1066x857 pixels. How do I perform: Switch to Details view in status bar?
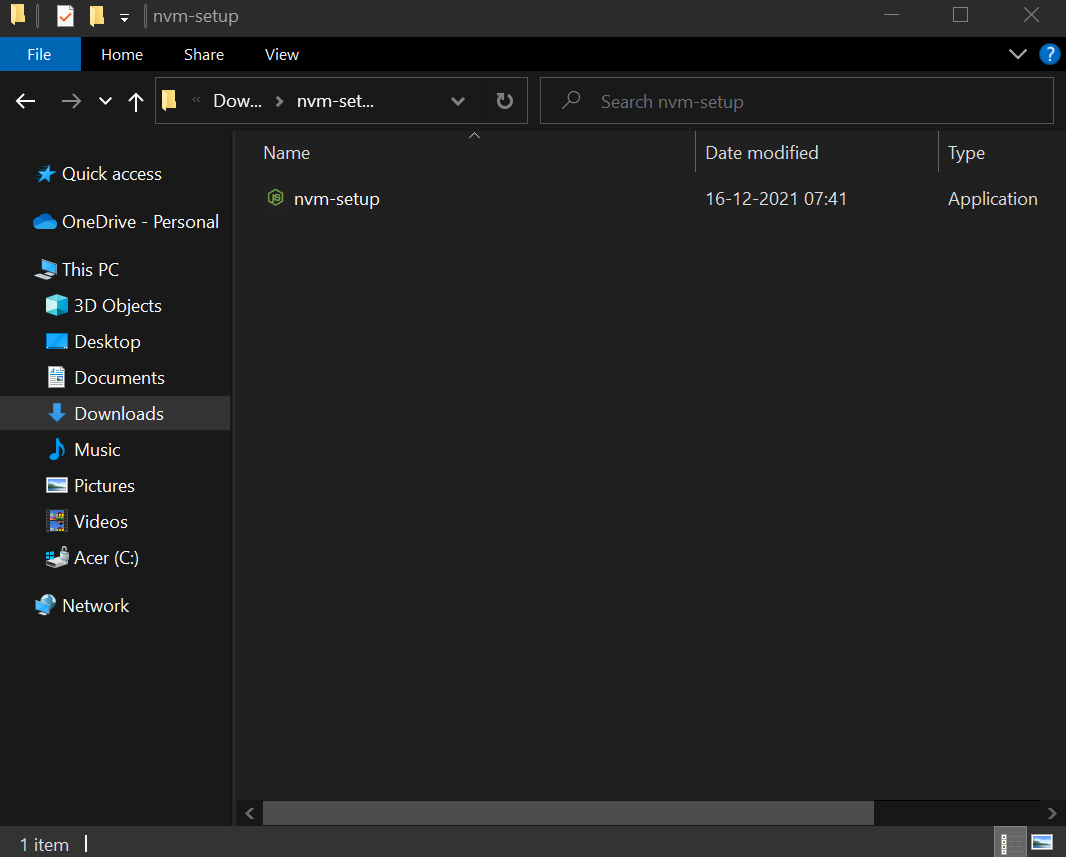(1009, 843)
